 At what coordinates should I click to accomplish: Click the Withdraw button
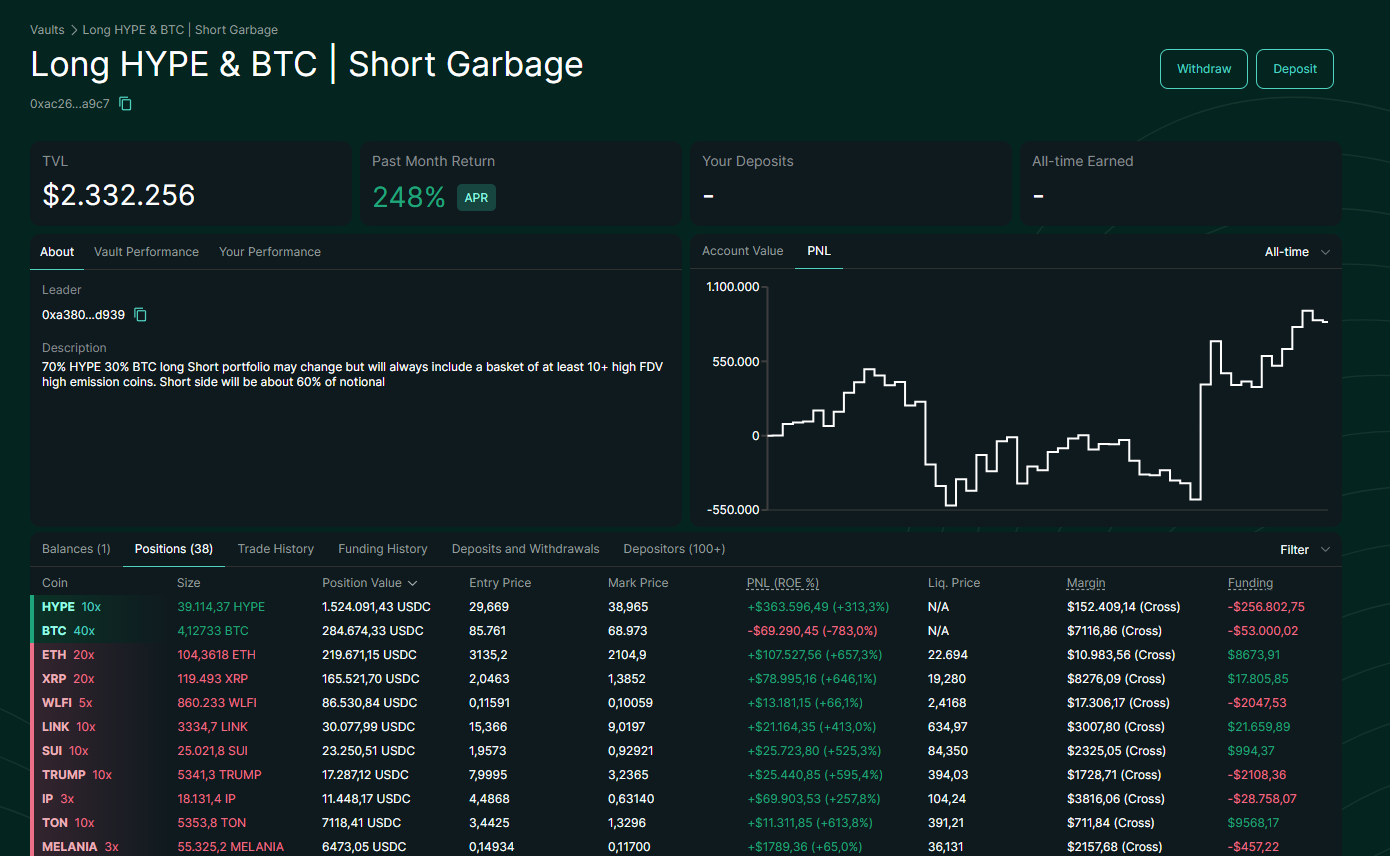pos(1204,69)
